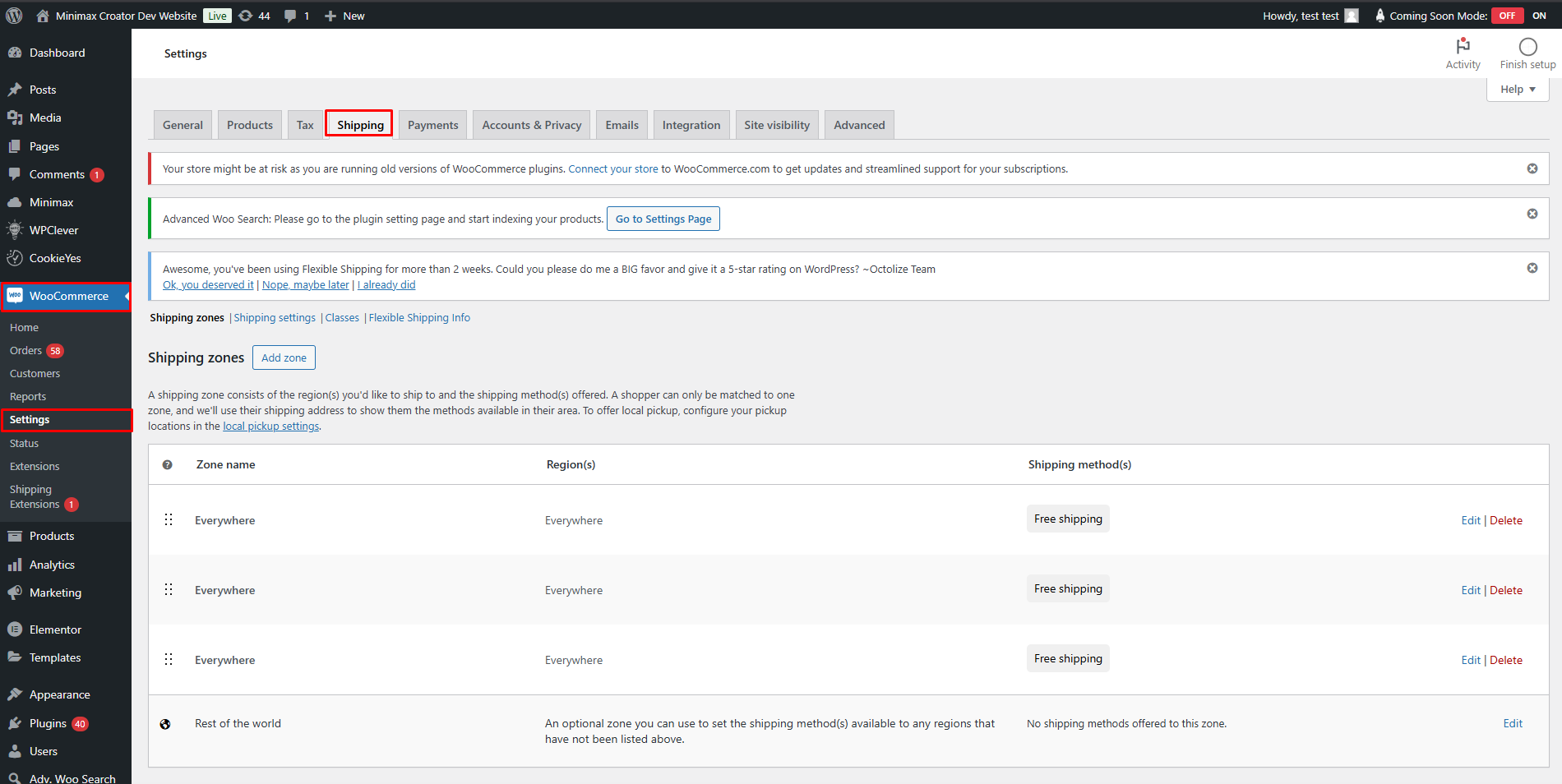Open Plugins in the sidebar menu
Image resolution: width=1562 pixels, height=784 pixels.
pos(48,723)
